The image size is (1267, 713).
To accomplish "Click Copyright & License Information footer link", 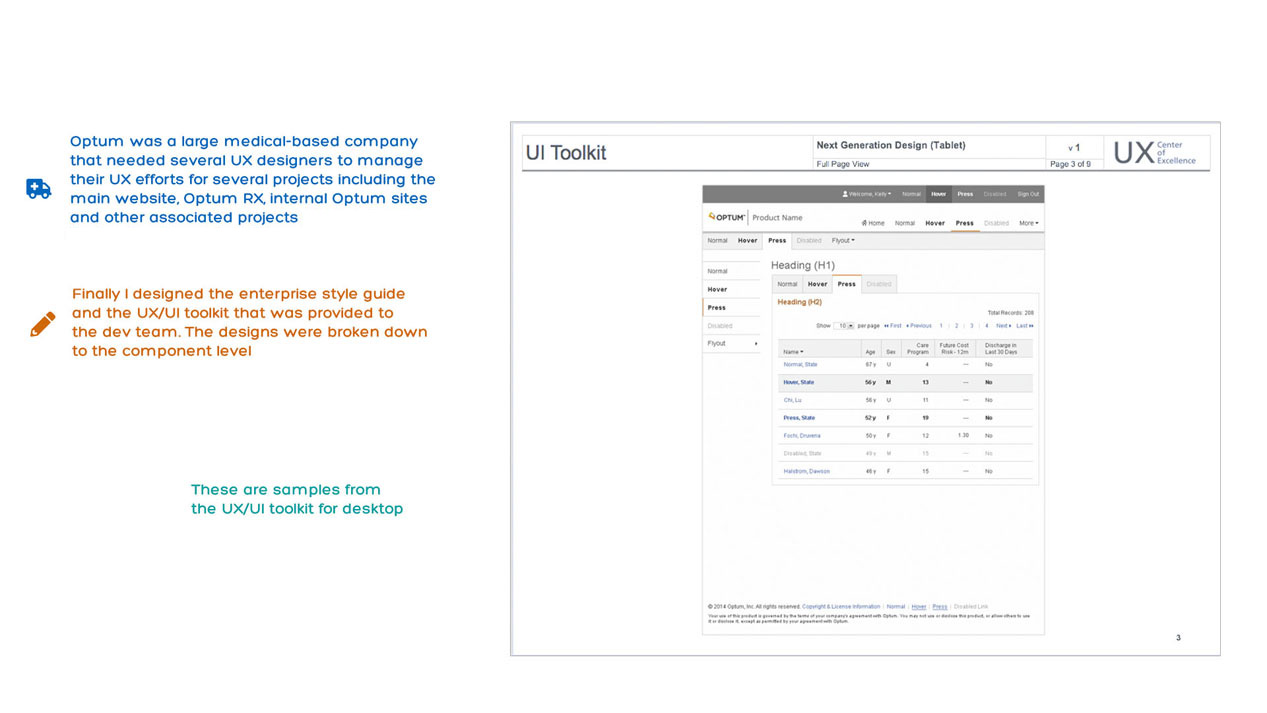I will (x=841, y=606).
